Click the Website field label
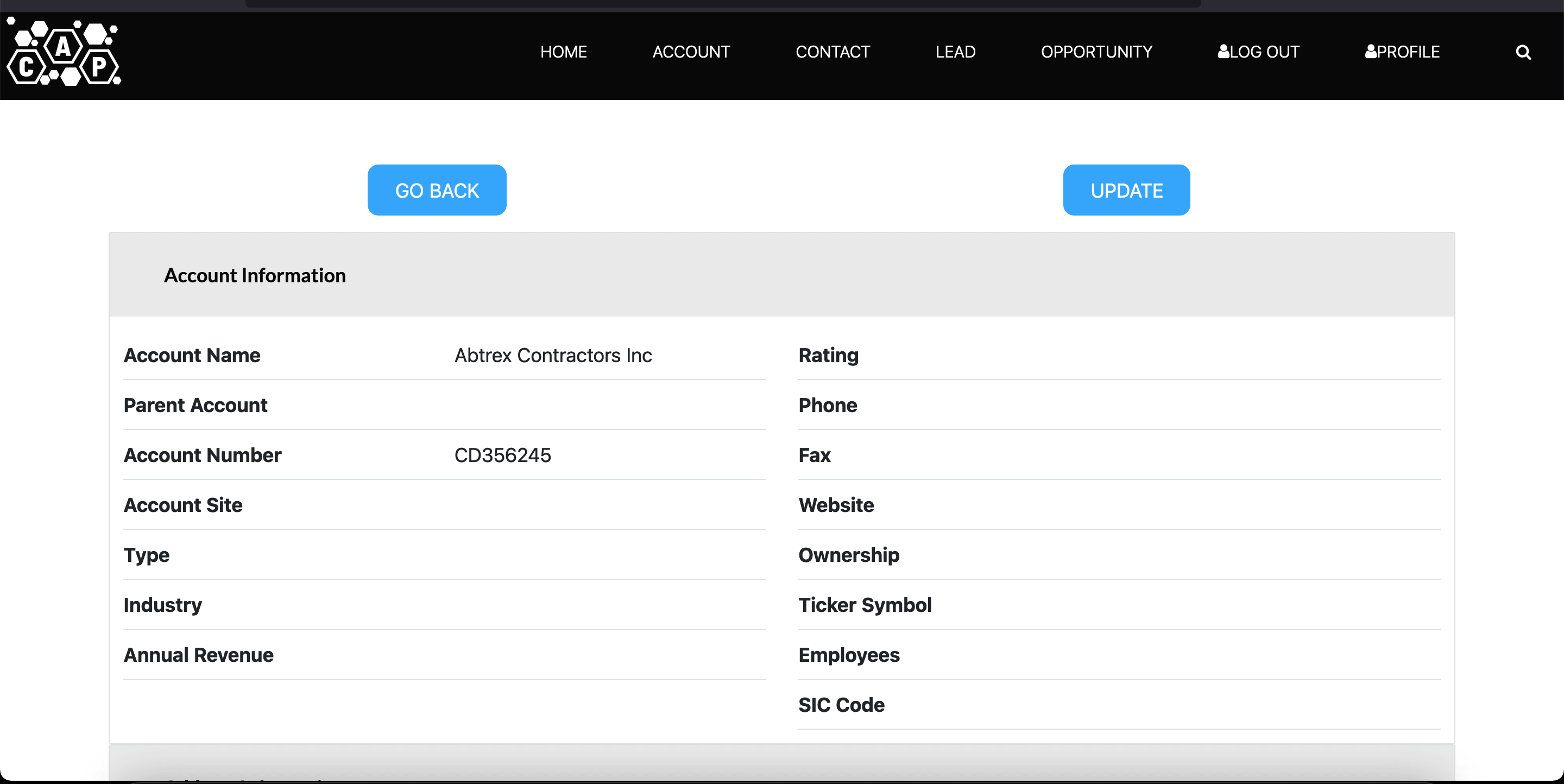The width and height of the screenshot is (1564, 784). coord(835,505)
